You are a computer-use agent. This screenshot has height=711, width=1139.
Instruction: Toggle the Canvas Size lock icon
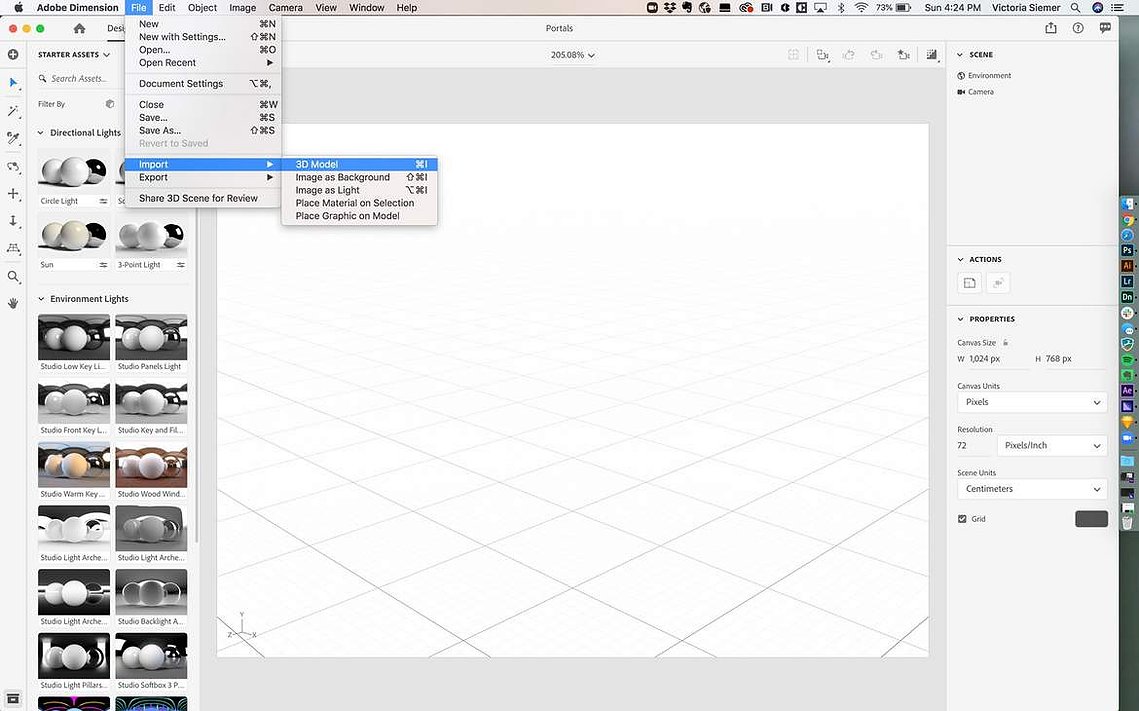(x=1005, y=342)
